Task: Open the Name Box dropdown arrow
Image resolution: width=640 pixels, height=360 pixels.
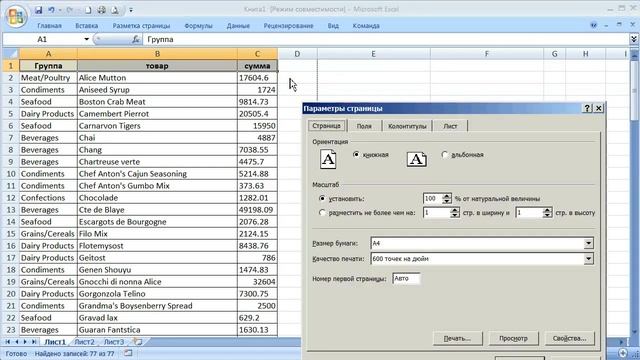Action: coord(87,39)
